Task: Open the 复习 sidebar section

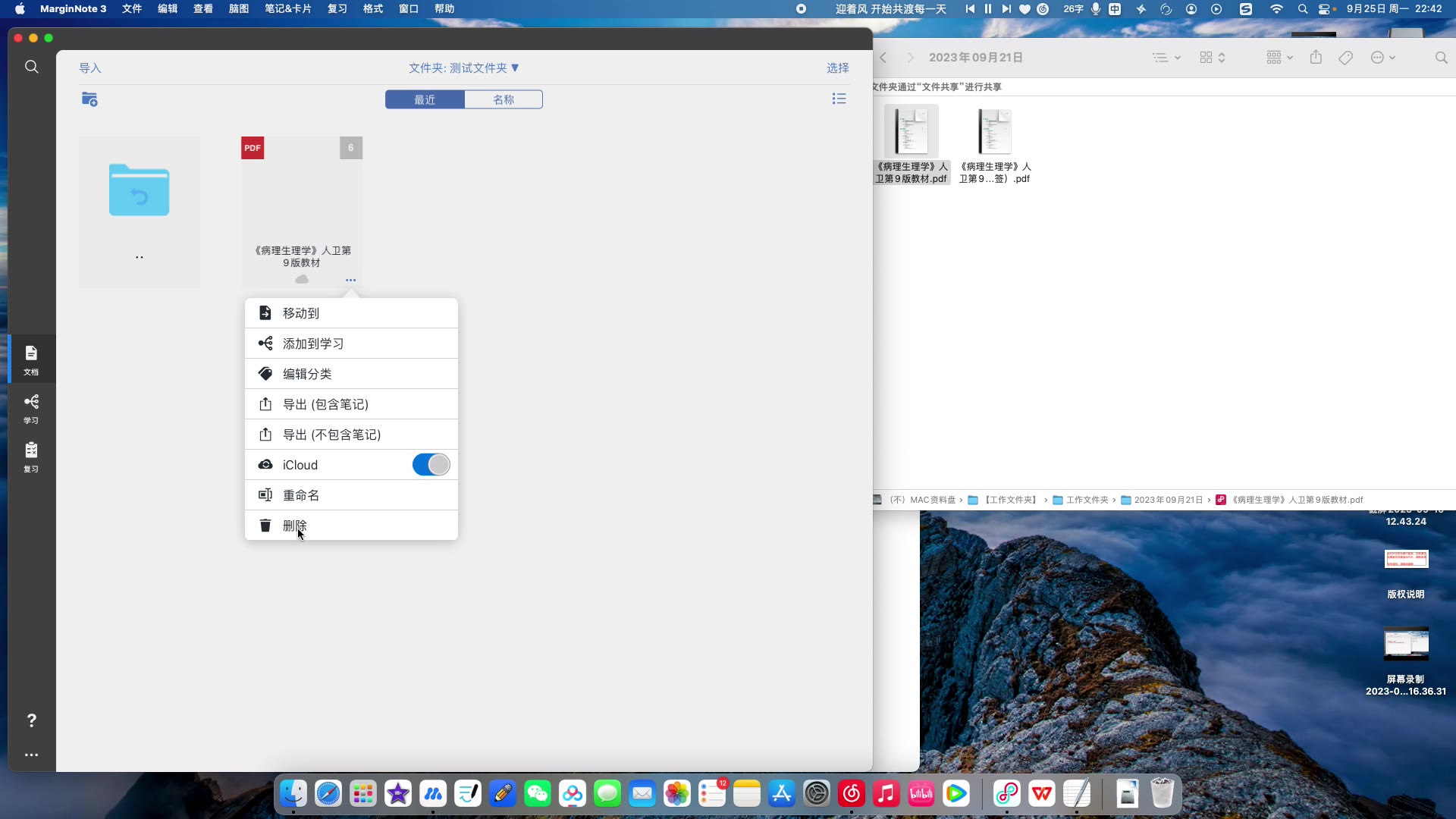Action: [x=31, y=456]
